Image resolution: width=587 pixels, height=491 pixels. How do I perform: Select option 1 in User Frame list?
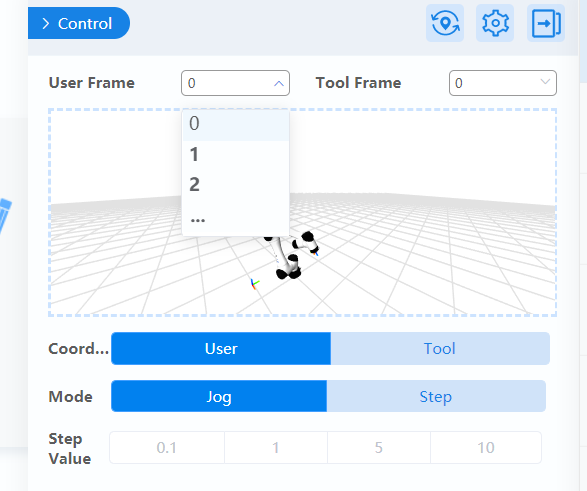point(235,154)
